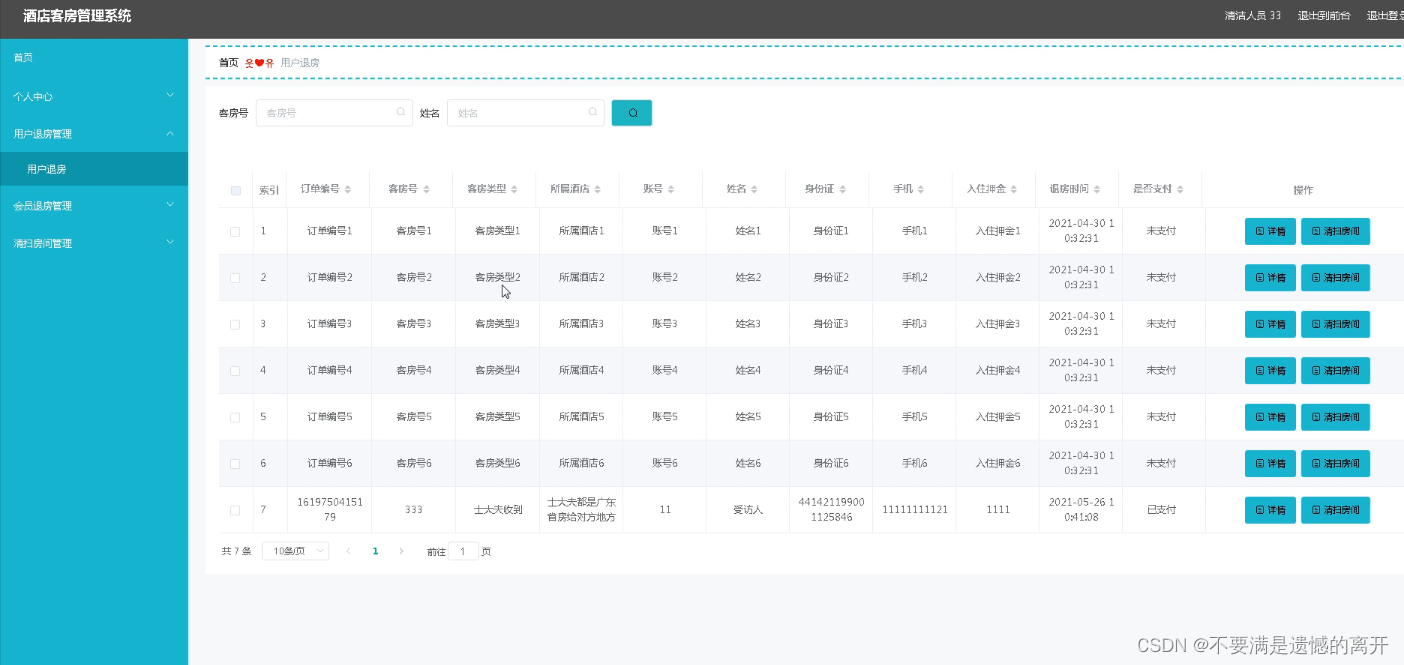This screenshot has width=1404, height=665.
Task: Click 清扫房间 button for 订单编号2 row
Action: (1335, 278)
